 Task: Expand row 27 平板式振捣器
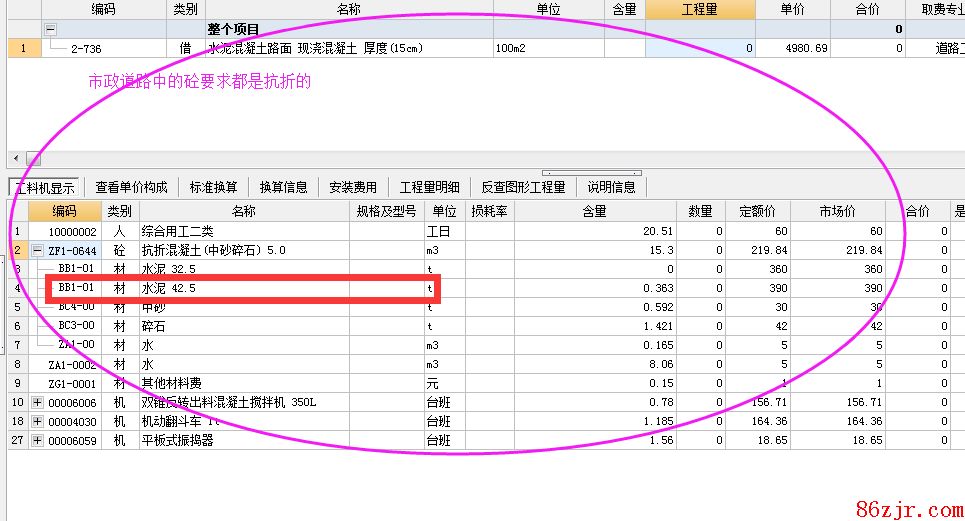point(38,440)
